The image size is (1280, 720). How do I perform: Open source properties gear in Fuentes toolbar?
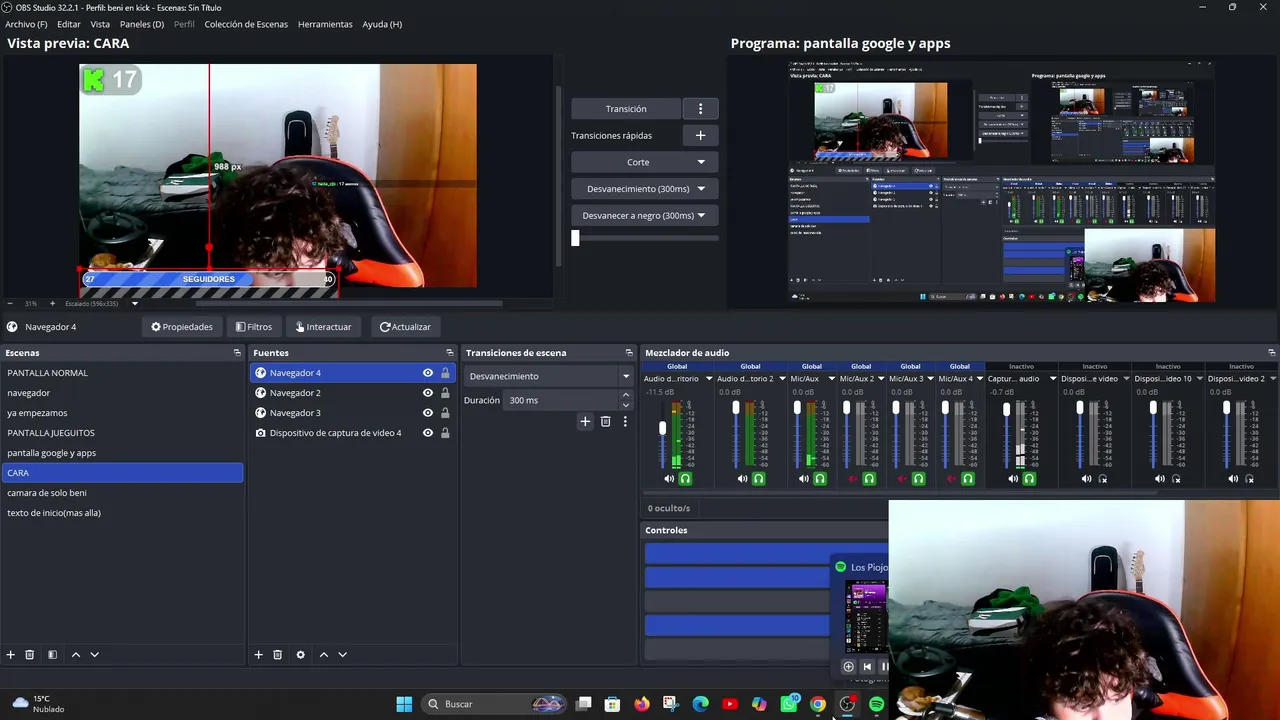[300, 655]
